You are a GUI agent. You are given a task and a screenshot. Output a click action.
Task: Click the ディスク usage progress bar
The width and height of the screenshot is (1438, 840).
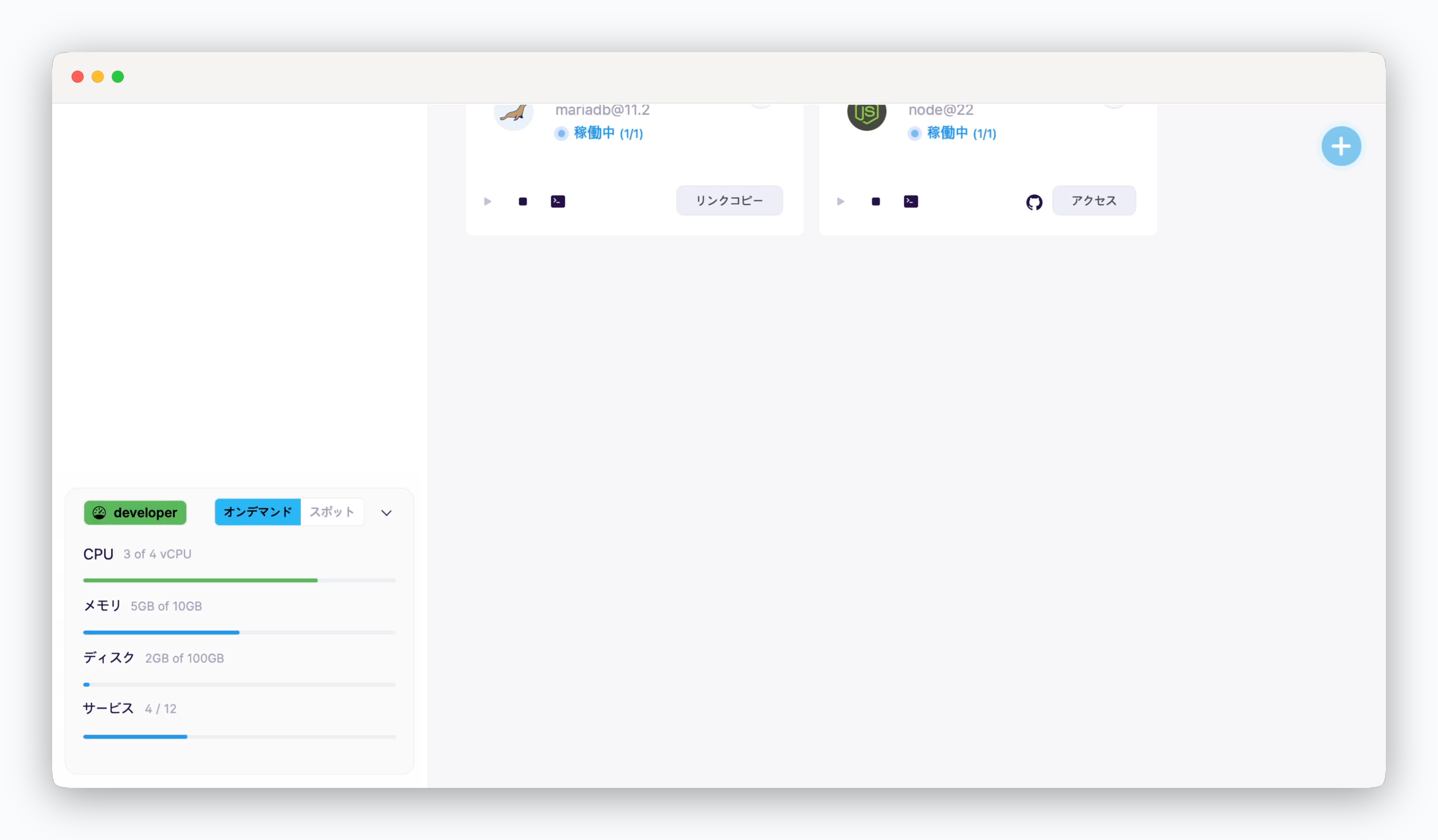[x=240, y=684]
